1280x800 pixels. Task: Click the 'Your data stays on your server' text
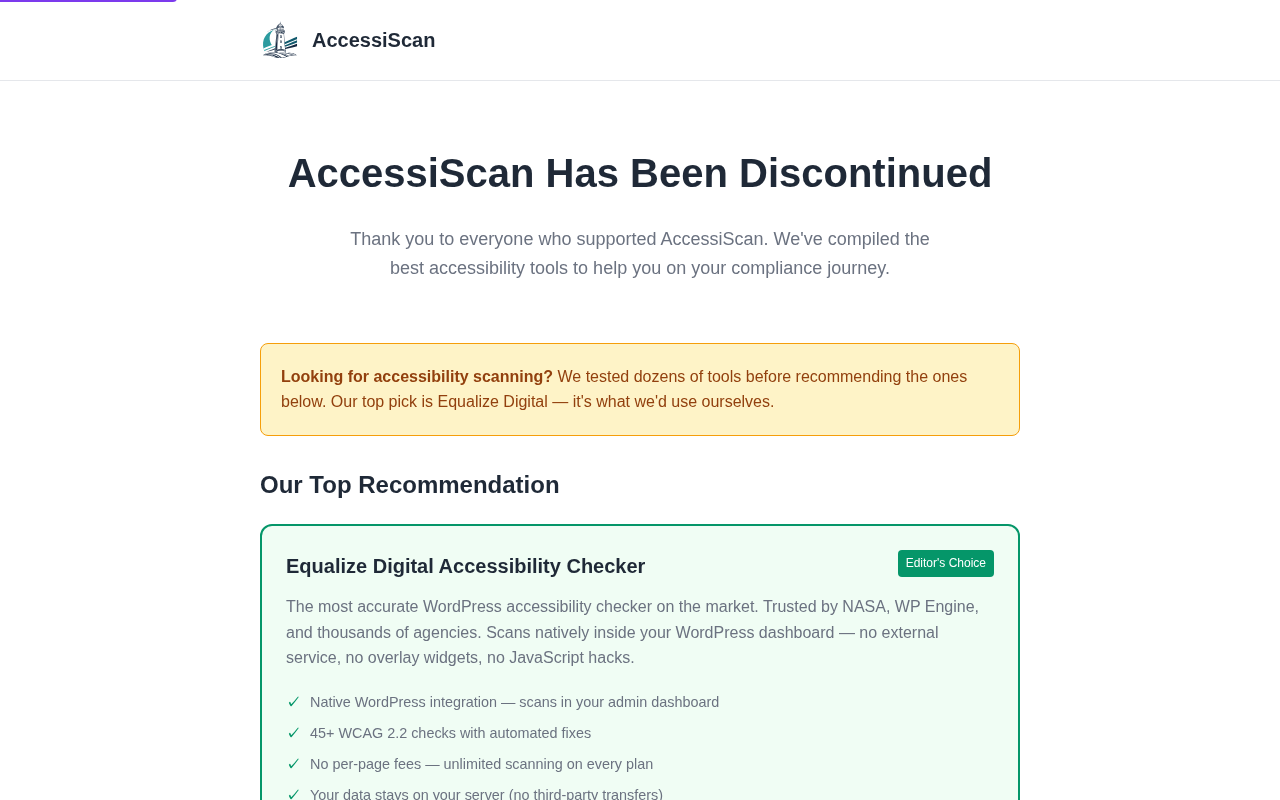pyautogui.click(x=486, y=794)
